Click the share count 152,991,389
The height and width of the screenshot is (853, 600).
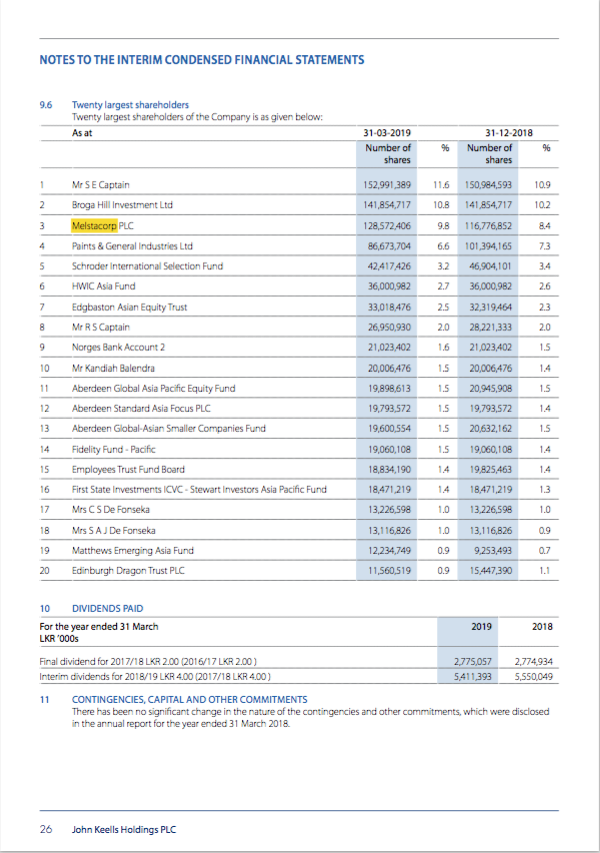point(389,185)
